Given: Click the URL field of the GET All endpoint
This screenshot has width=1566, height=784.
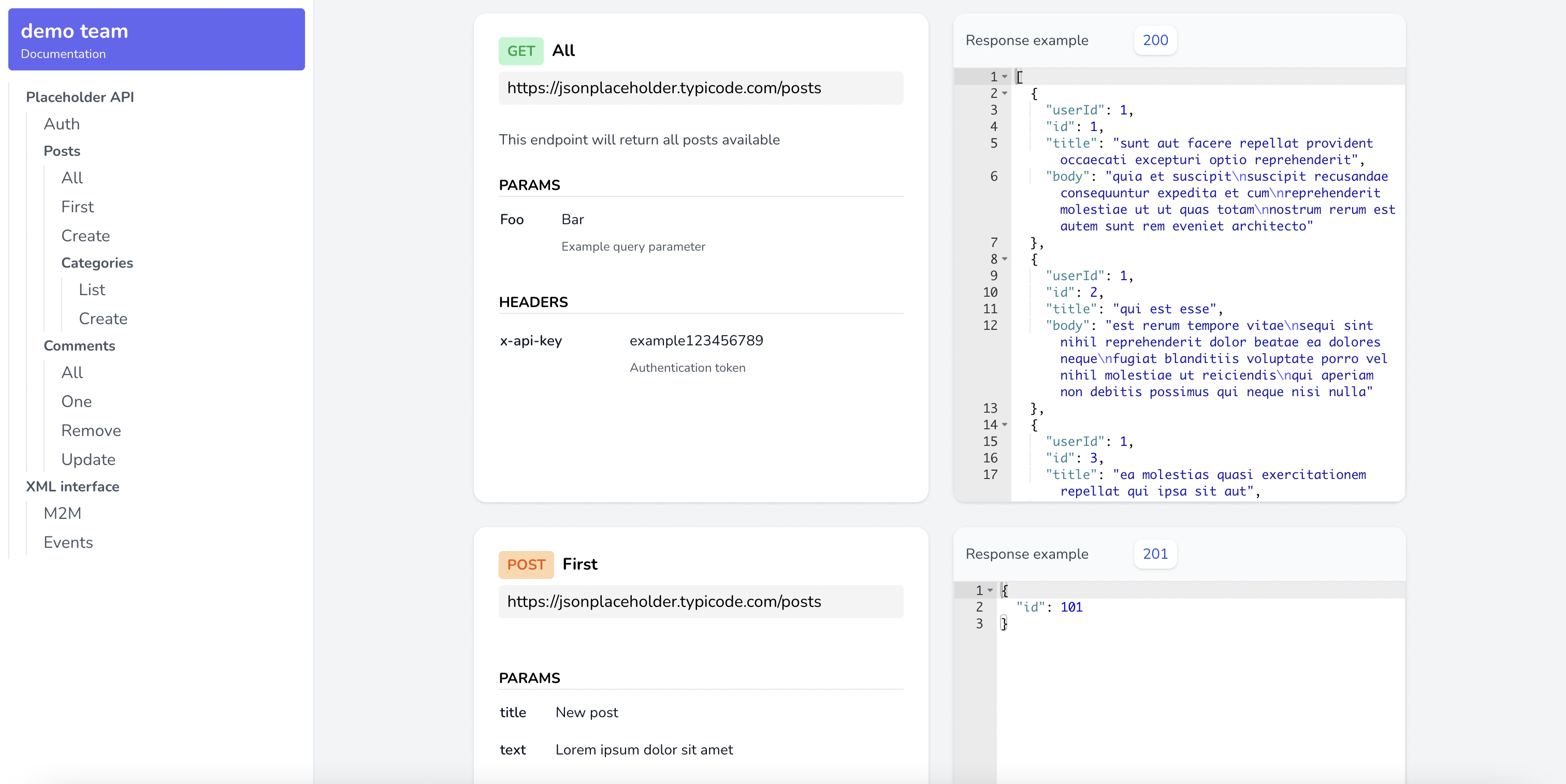Looking at the screenshot, I should coord(701,88).
